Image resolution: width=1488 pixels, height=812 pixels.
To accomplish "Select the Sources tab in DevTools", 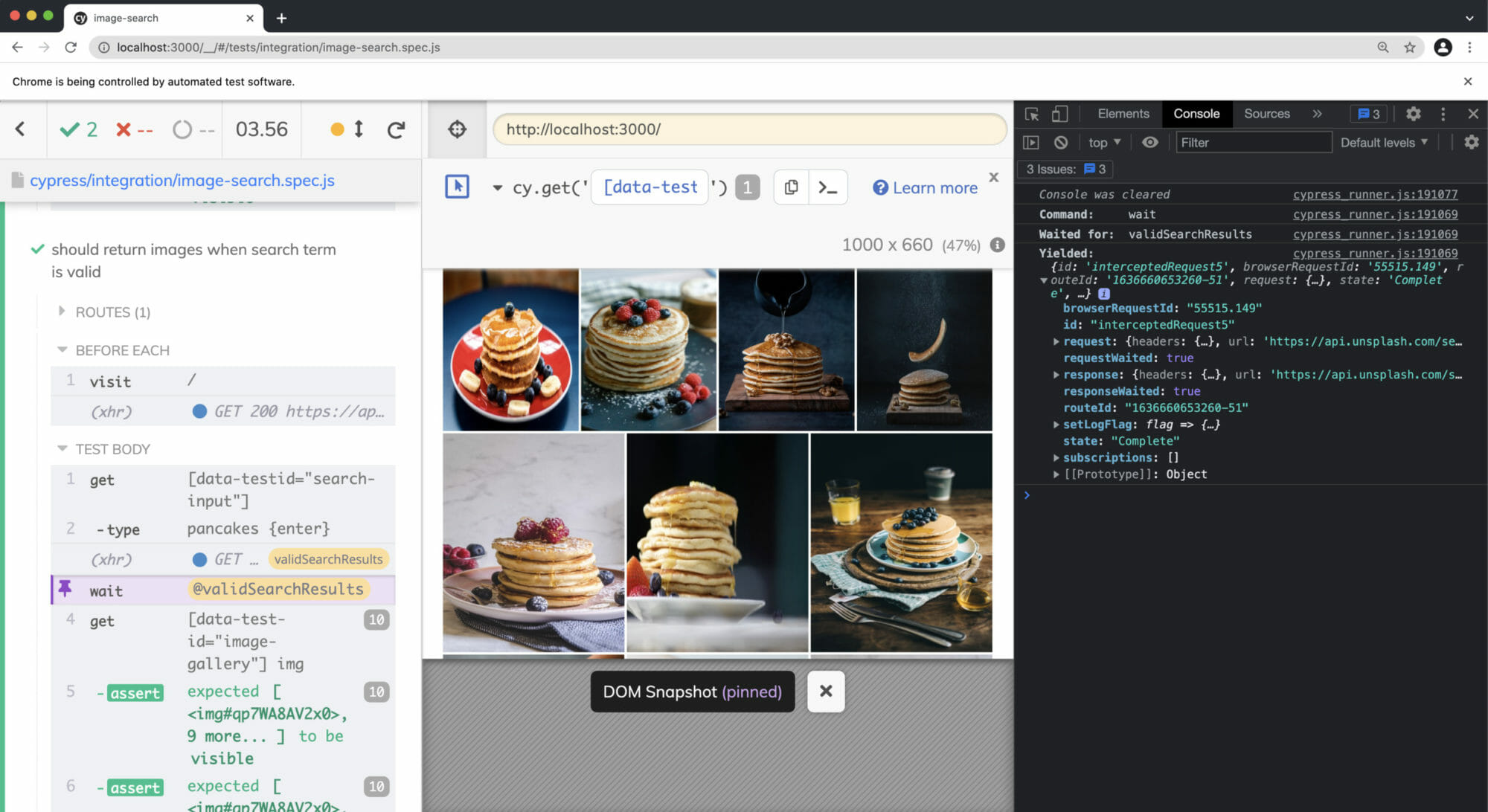I will coord(1267,113).
